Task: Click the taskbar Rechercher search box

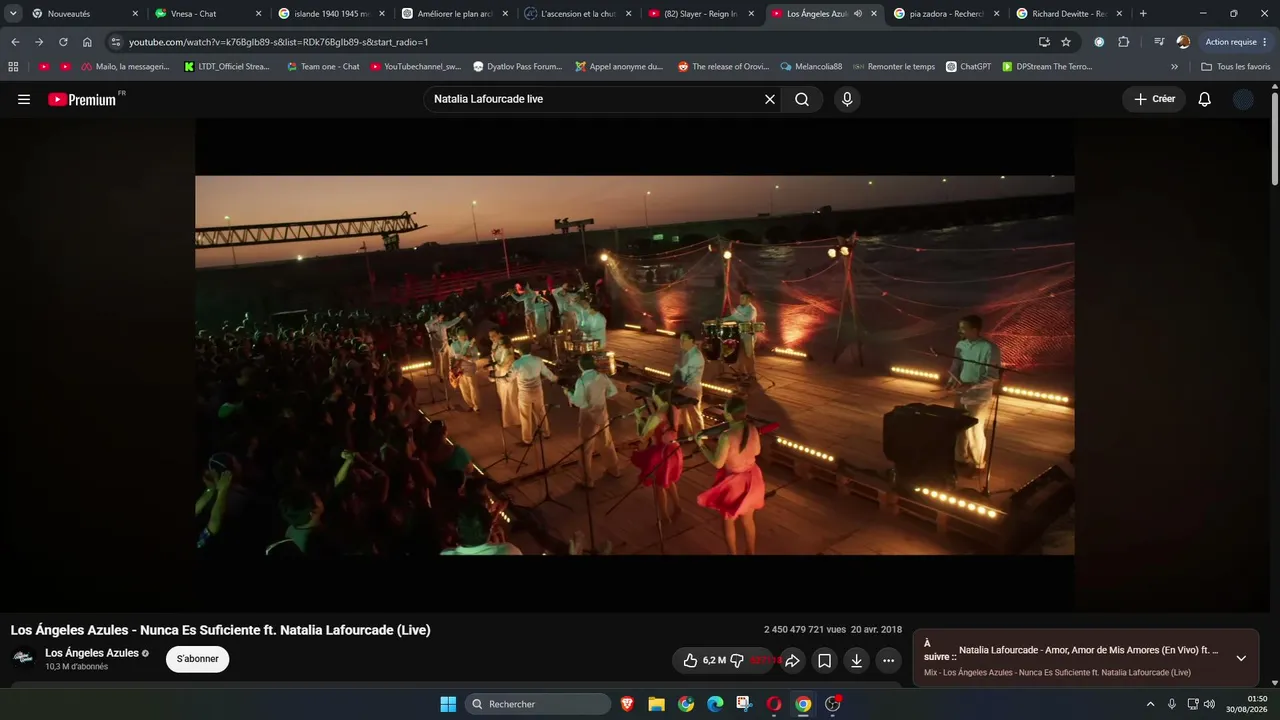Action: coord(538,704)
